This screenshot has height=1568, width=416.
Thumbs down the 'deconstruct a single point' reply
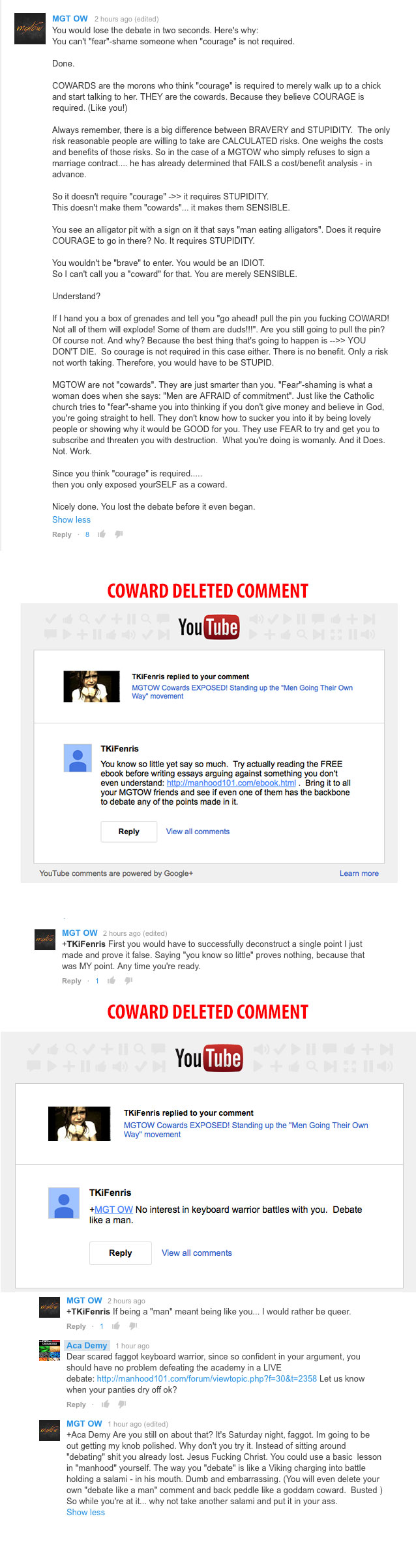pos(128,980)
